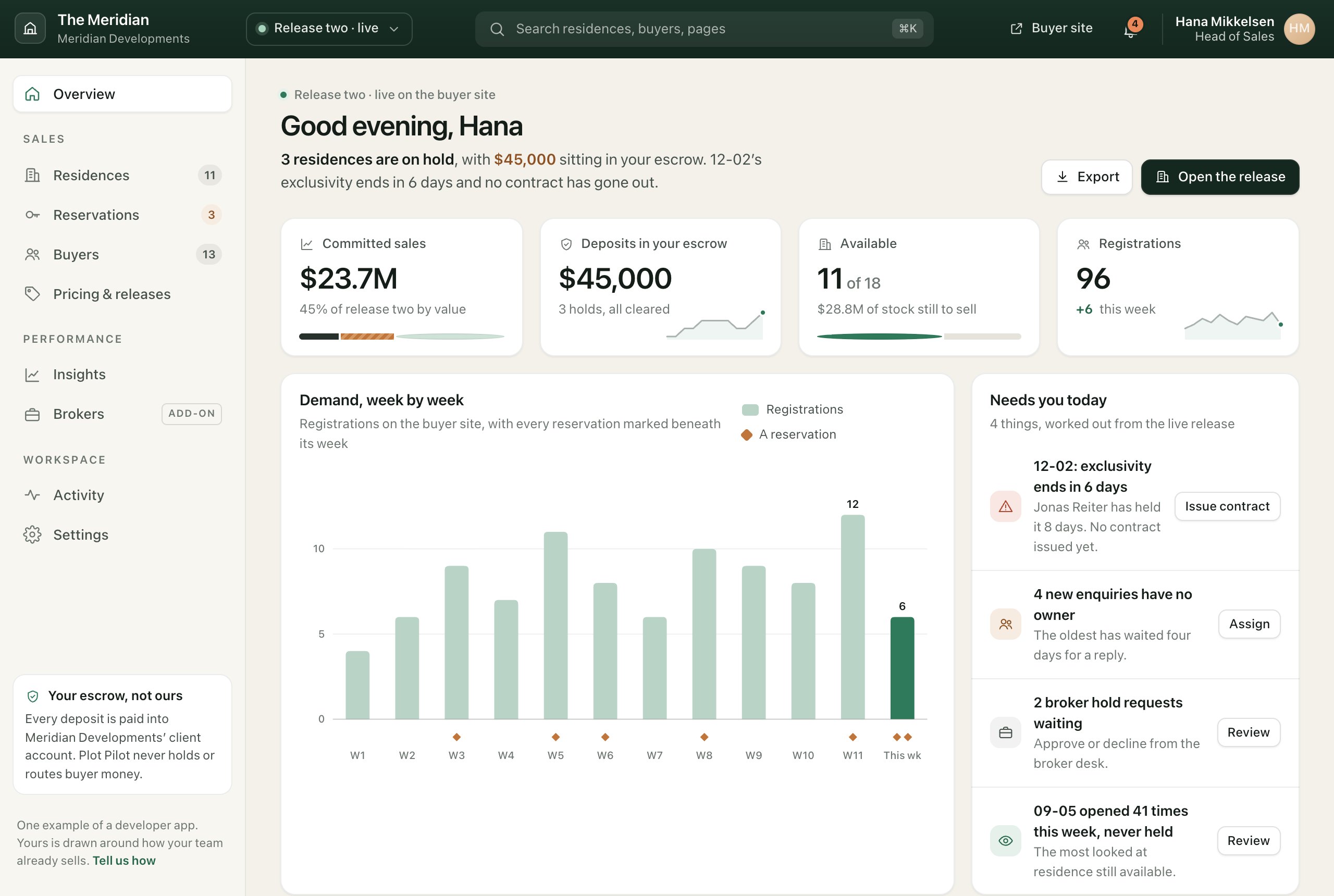Click the Export button
Viewport: 1334px width, 896px height.
click(x=1086, y=177)
